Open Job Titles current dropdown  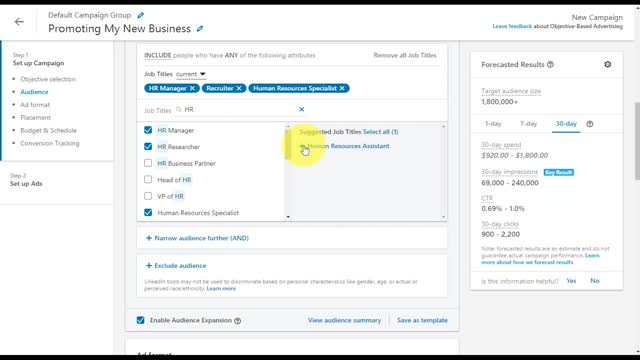coord(191,74)
